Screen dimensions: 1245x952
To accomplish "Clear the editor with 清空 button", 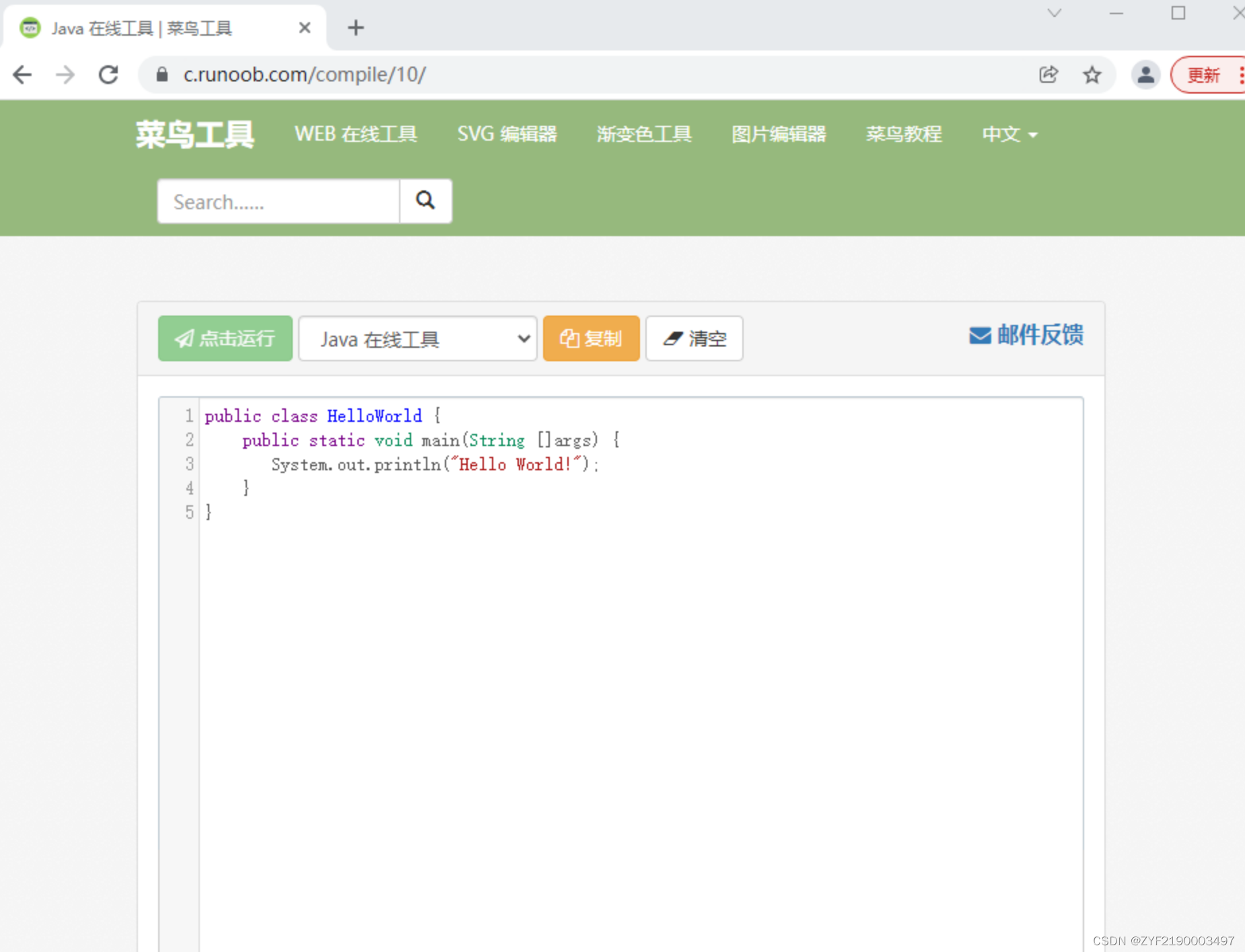I will pos(694,338).
